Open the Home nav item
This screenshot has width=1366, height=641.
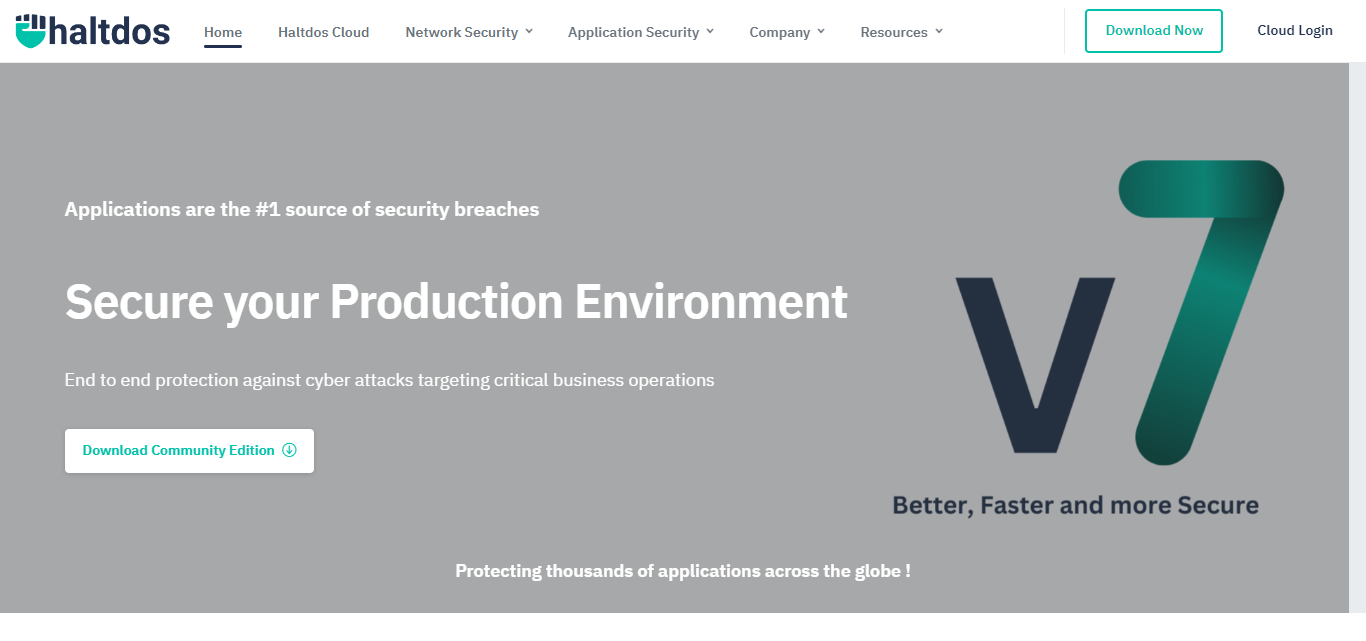(x=223, y=32)
